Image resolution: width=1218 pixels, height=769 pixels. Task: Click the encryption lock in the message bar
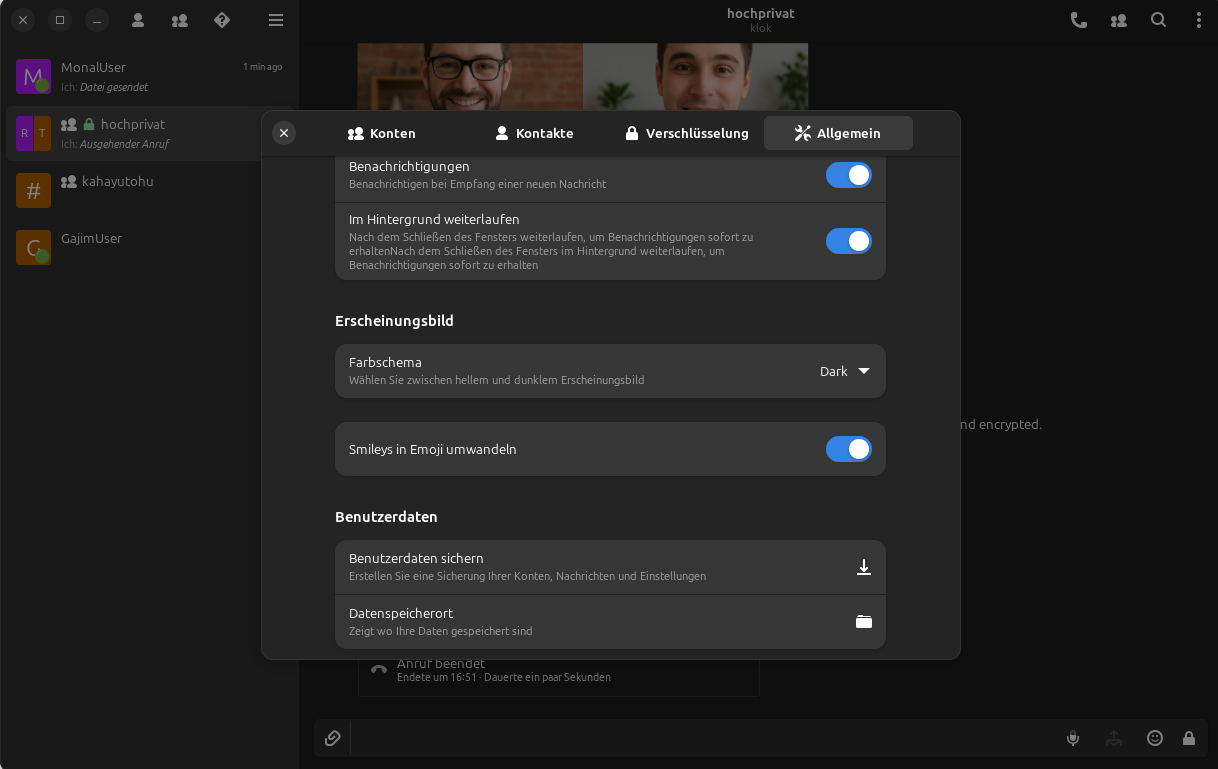tap(1189, 738)
